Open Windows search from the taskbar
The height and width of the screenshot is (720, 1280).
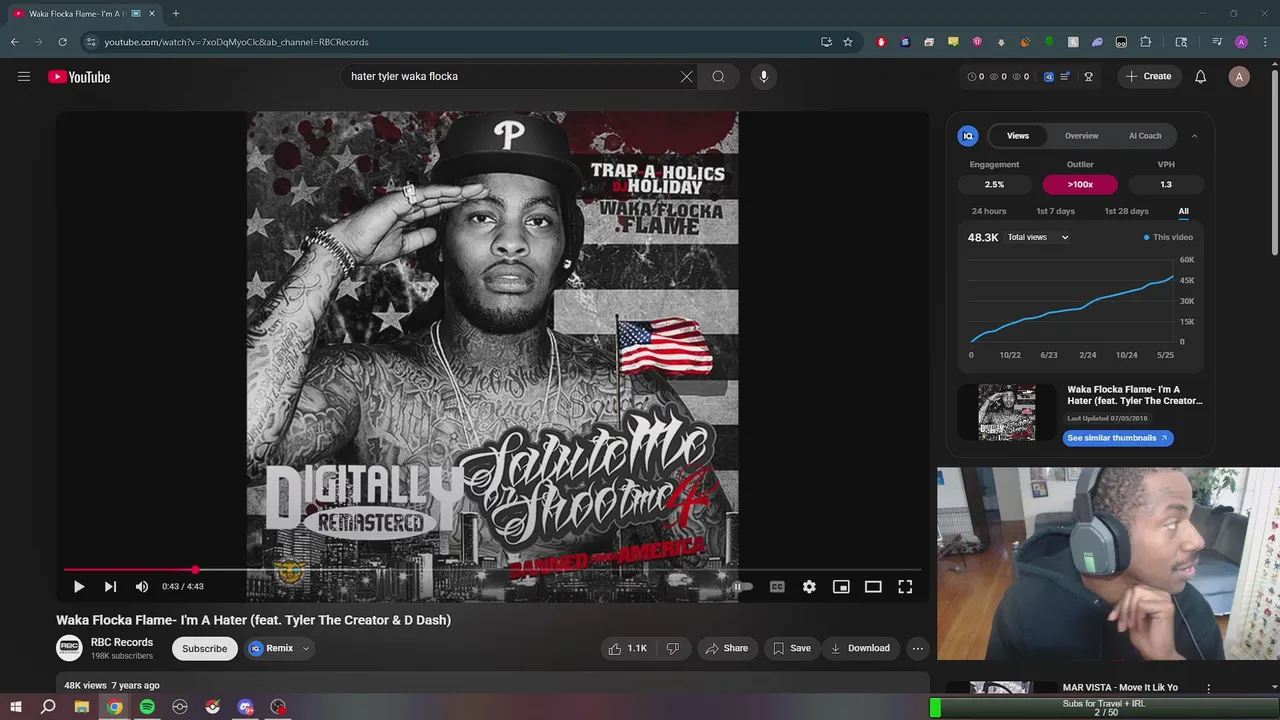point(48,707)
